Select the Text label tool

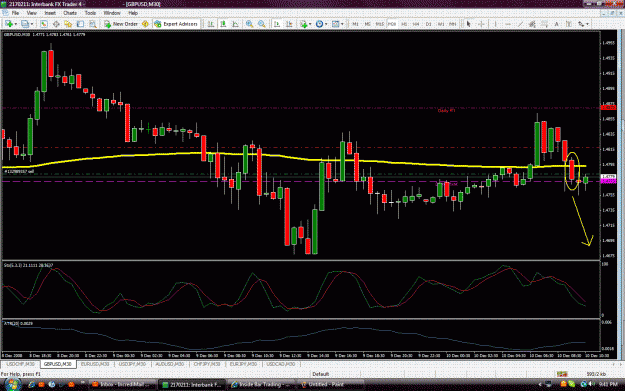556,24
